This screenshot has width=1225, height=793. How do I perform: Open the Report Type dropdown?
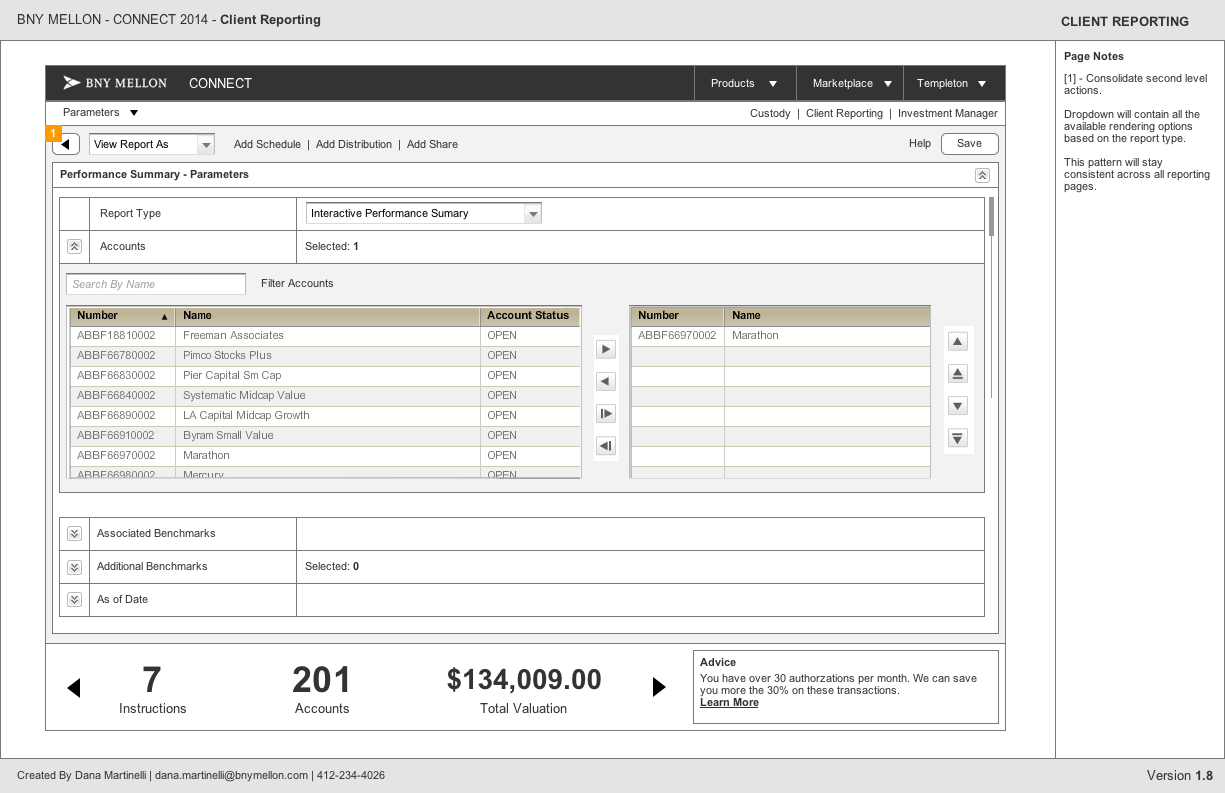[x=424, y=213]
